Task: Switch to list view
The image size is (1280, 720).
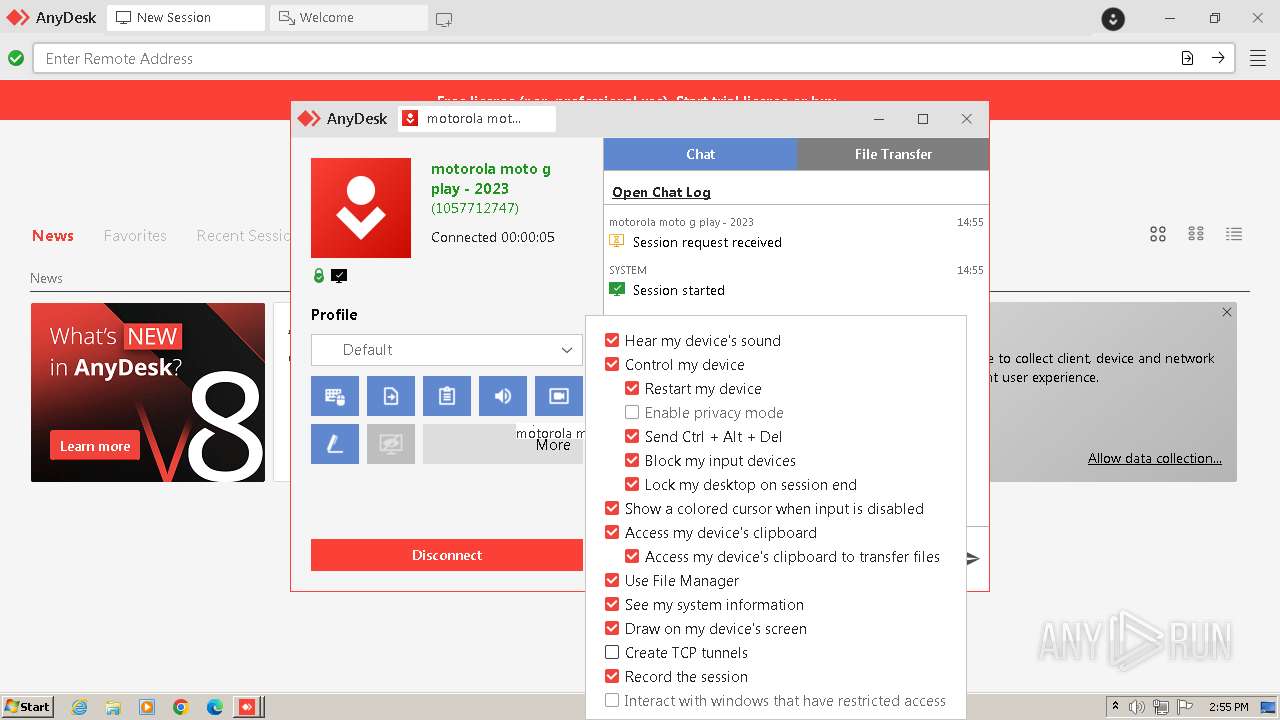Action: click(1234, 234)
